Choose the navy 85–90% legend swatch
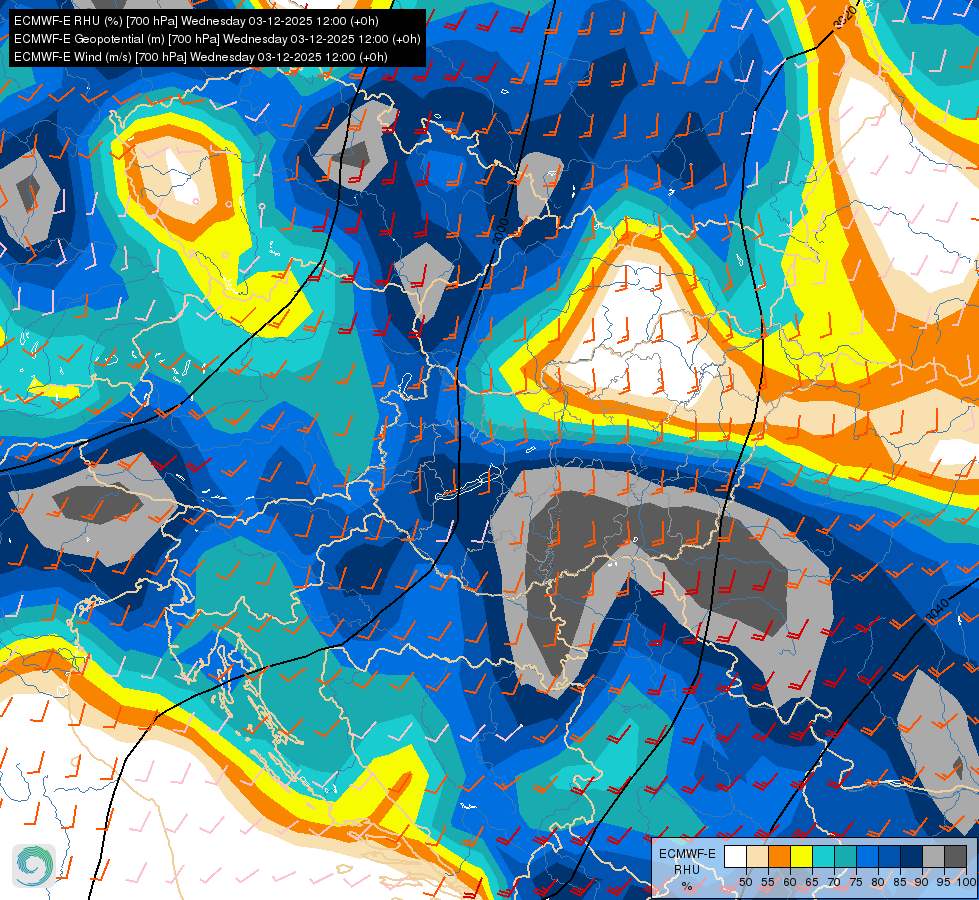The height and width of the screenshot is (900, 979). tap(912, 856)
